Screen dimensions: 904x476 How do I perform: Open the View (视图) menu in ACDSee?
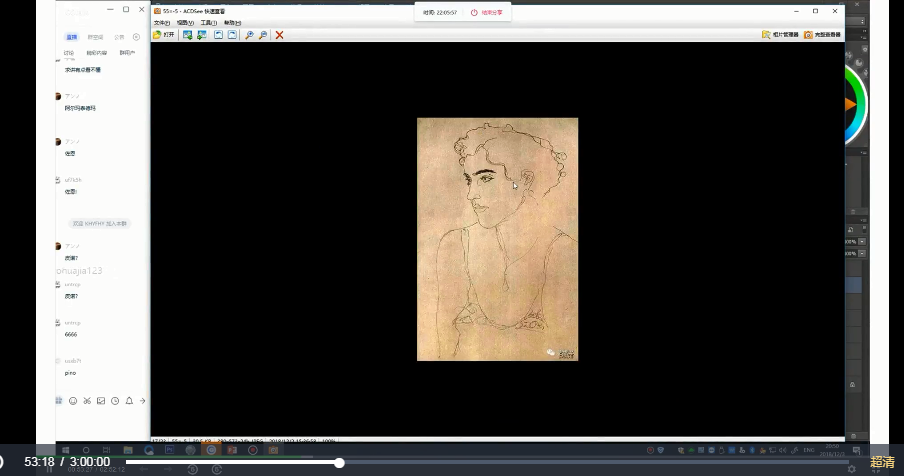[185, 22]
